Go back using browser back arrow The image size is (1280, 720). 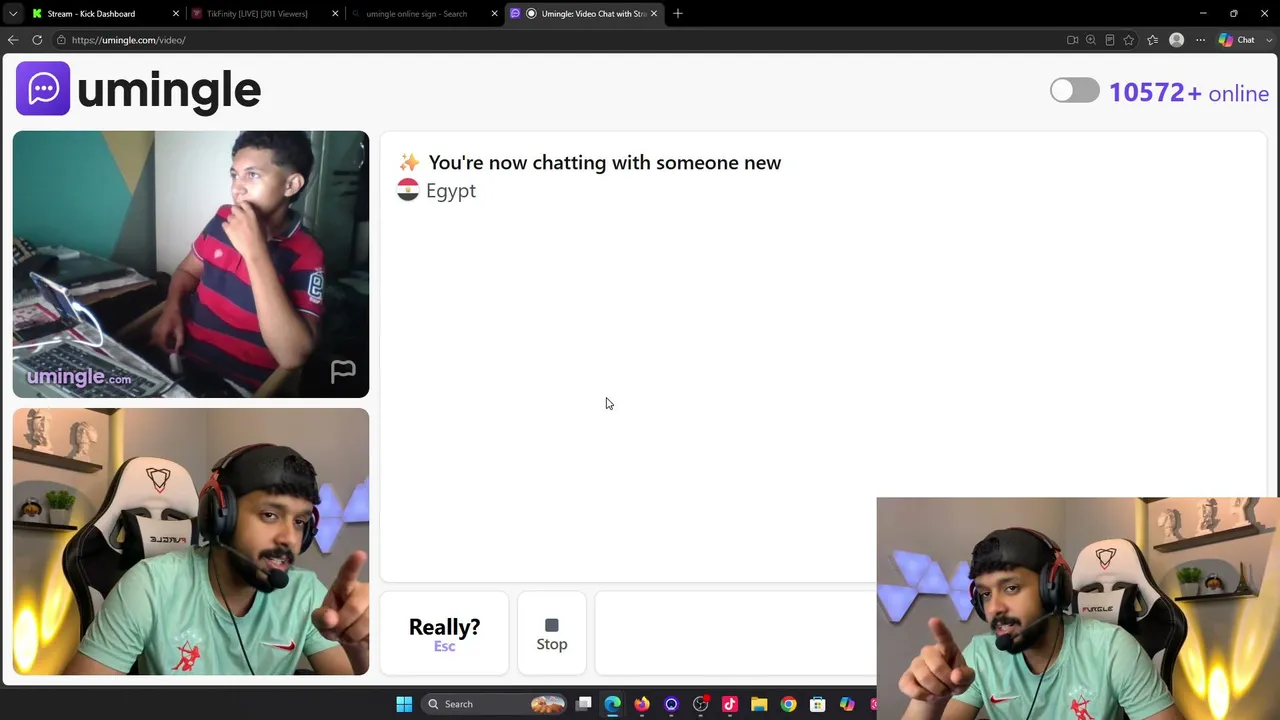(x=13, y=40)
